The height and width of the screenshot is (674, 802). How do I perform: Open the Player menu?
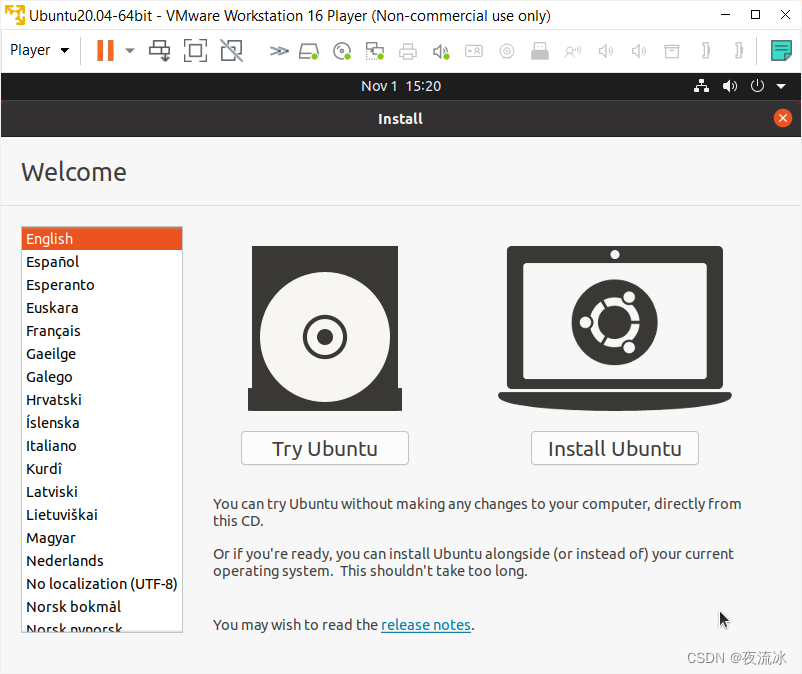pyautogui.click(x=39, y=50)
